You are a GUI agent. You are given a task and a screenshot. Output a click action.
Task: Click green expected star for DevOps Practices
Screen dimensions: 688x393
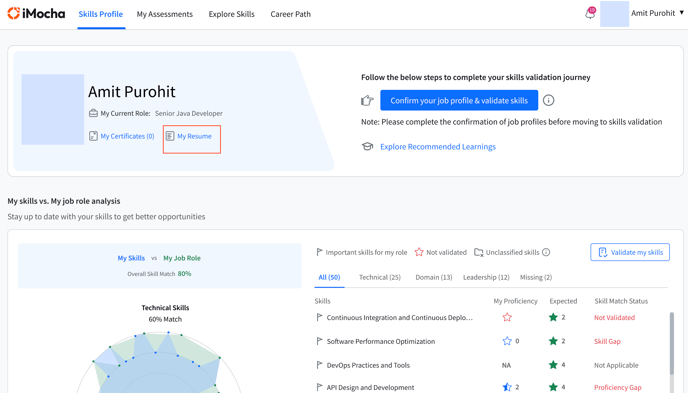(x=553, y=364)
